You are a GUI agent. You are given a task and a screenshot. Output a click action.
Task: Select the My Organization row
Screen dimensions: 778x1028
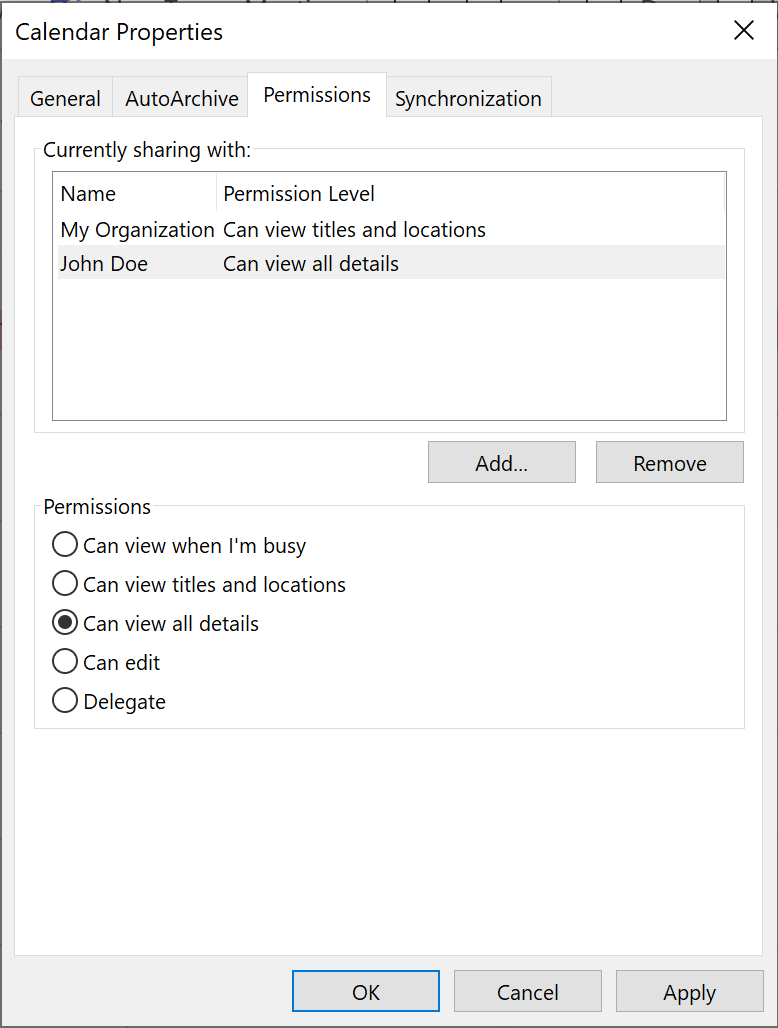pos(137,230)
